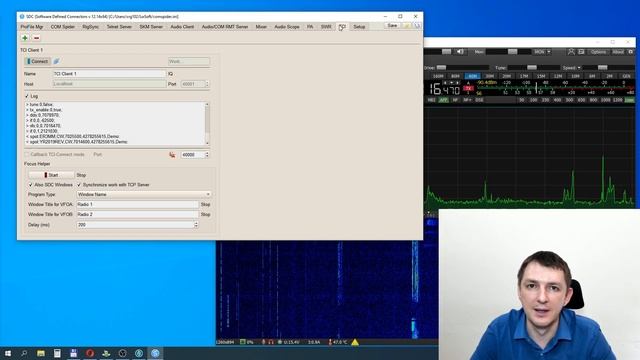Click the log panel vertical scrollbar

[207, 124]
